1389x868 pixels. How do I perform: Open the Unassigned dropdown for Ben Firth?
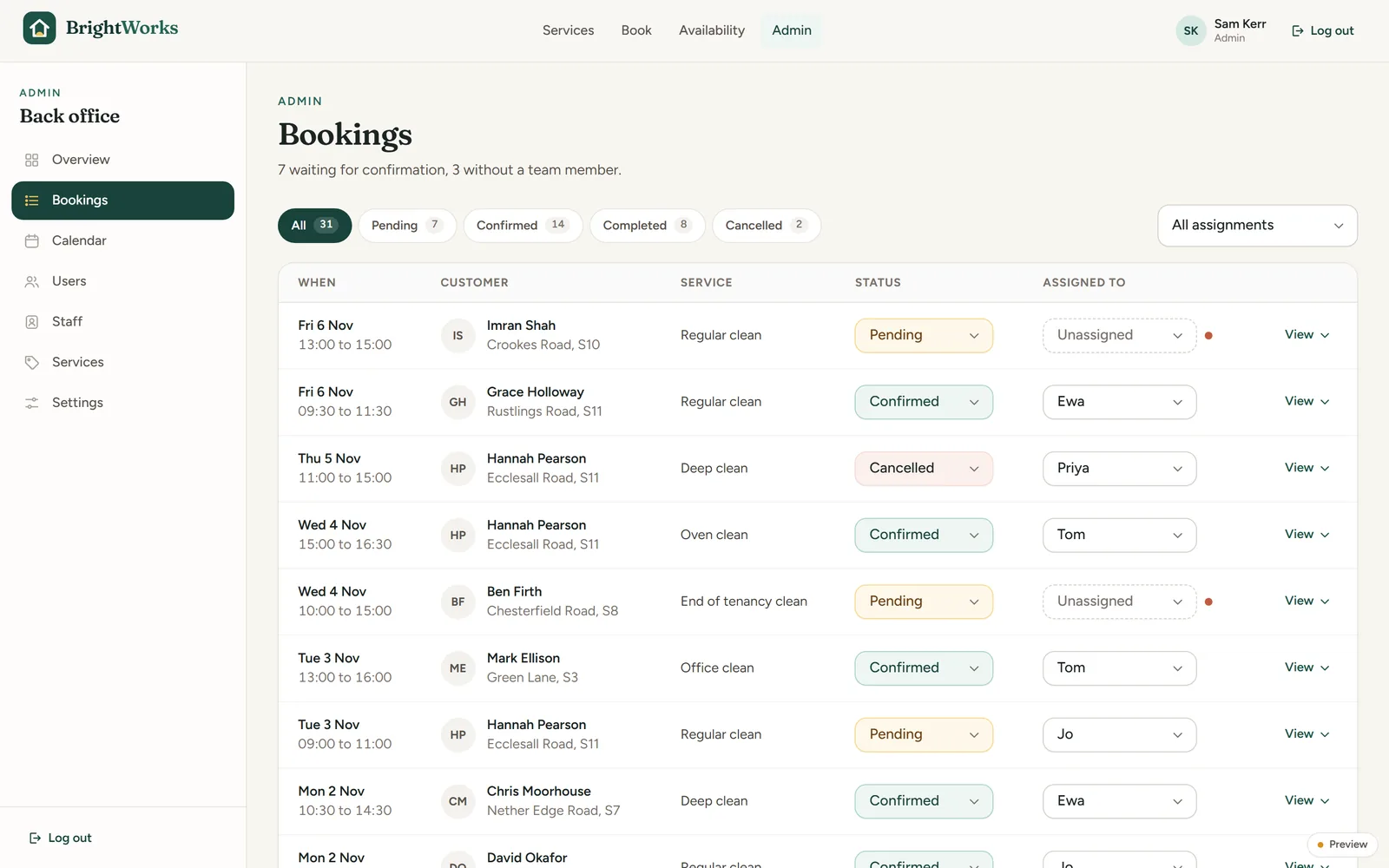tap(1119, 602)
